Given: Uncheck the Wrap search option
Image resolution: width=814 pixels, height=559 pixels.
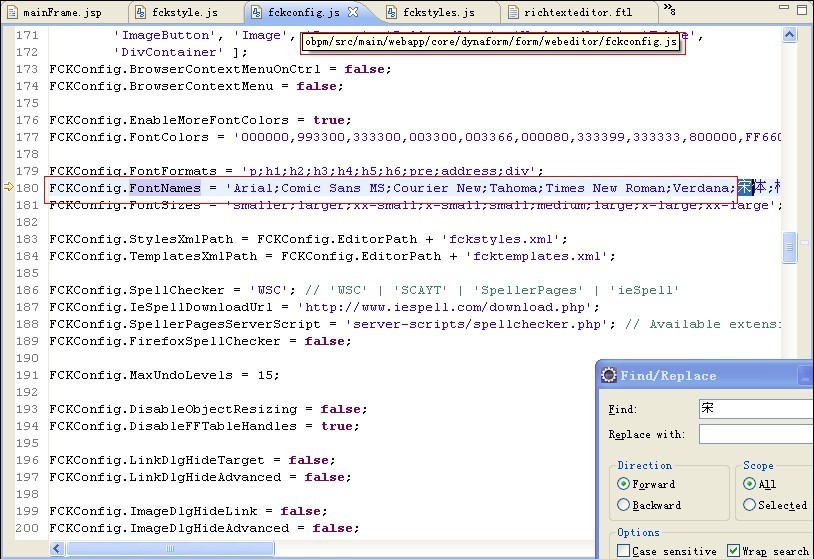Looking at the screenshot, I should coord(734,551).
